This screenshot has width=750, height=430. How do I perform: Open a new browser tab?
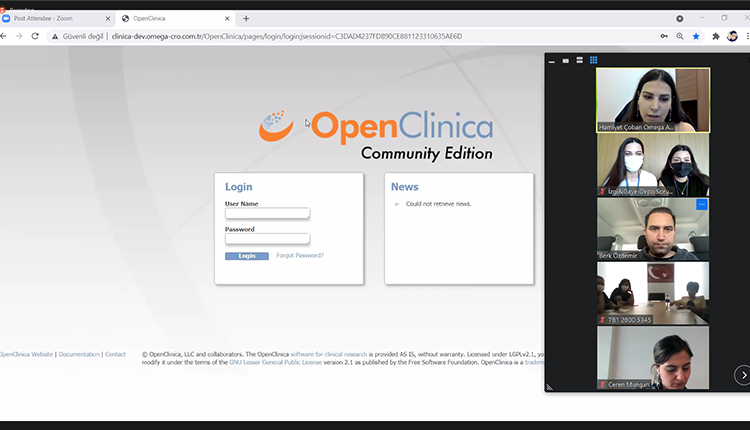pos(246,18)
